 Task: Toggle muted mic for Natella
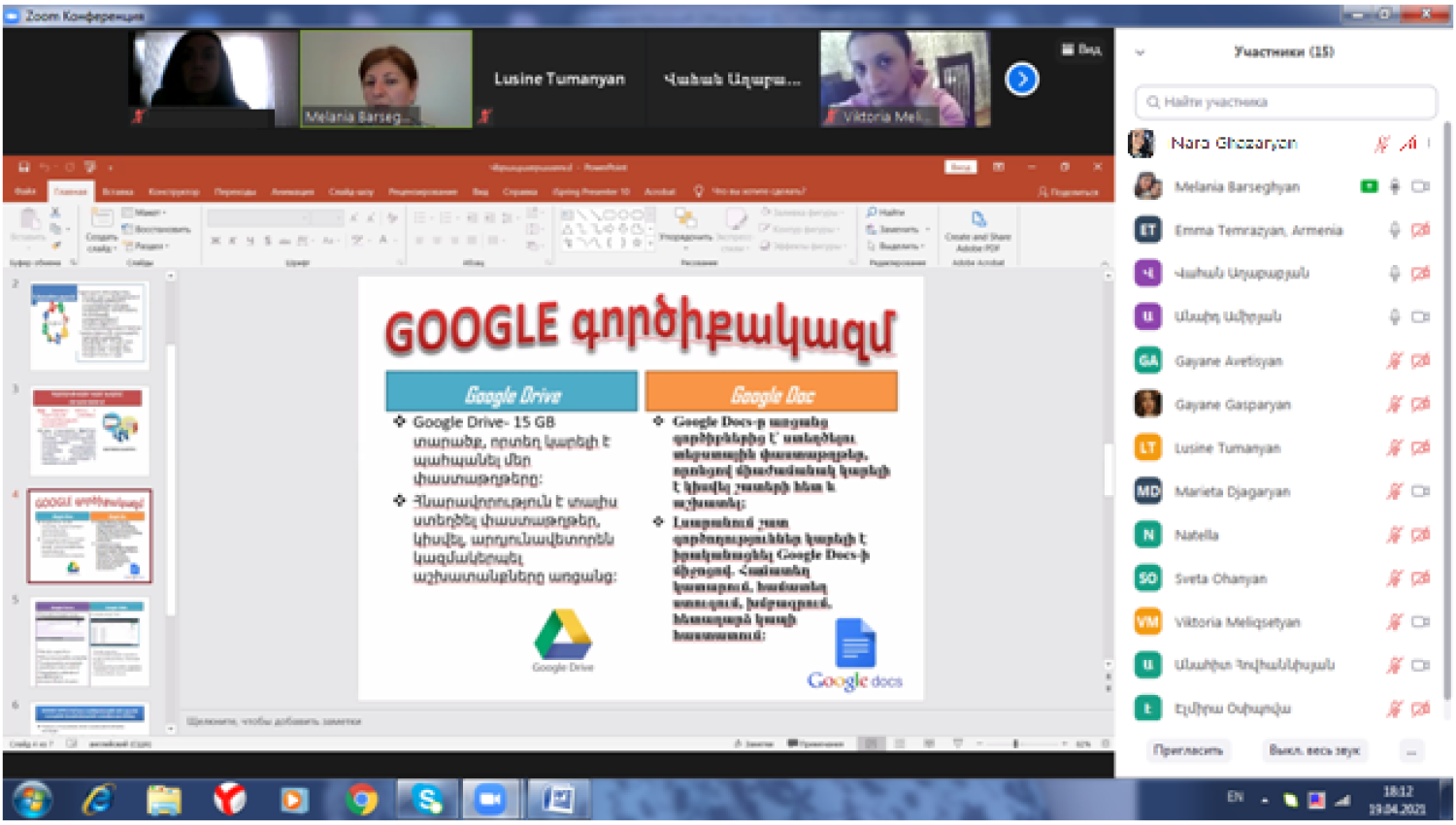(x=1395, y=535)
